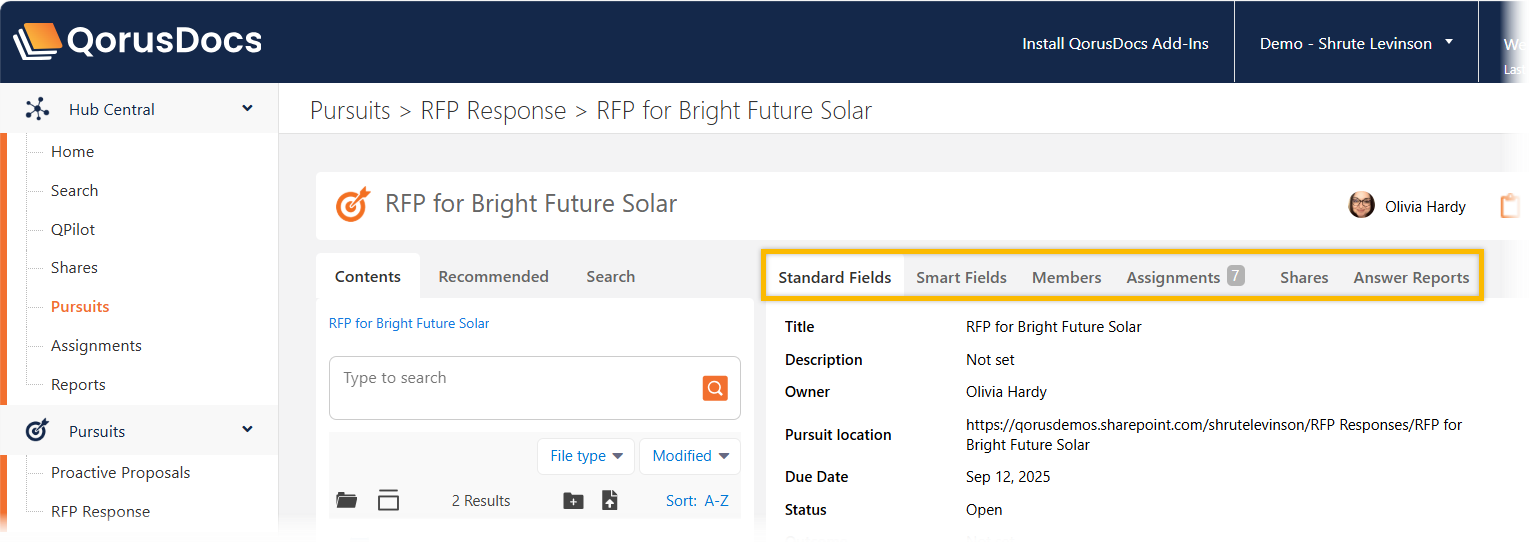1530x543 pixels.
Task: Click the open folder icon in Contents toolbar
Action: click(x=347, y=501)
